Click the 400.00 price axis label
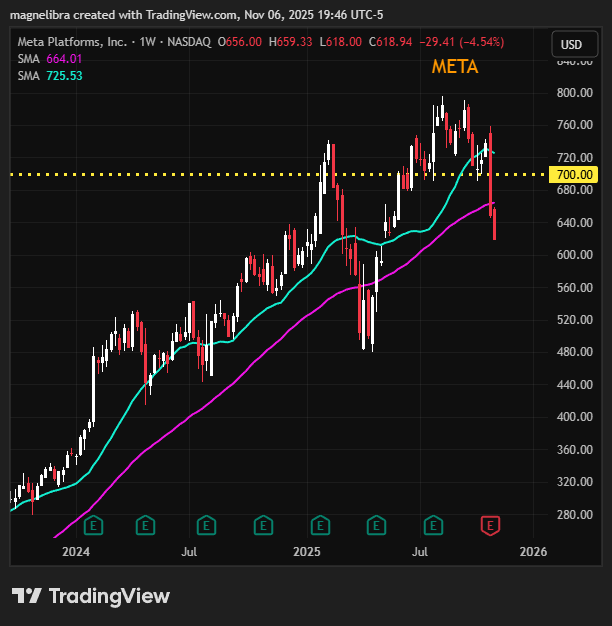612x626 pixels. coord(574,417)
